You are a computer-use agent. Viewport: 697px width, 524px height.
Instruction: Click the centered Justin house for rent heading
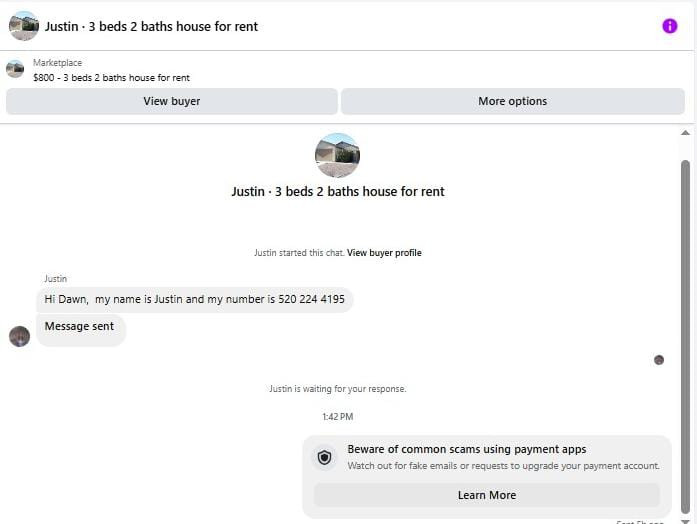click(338, 192)
